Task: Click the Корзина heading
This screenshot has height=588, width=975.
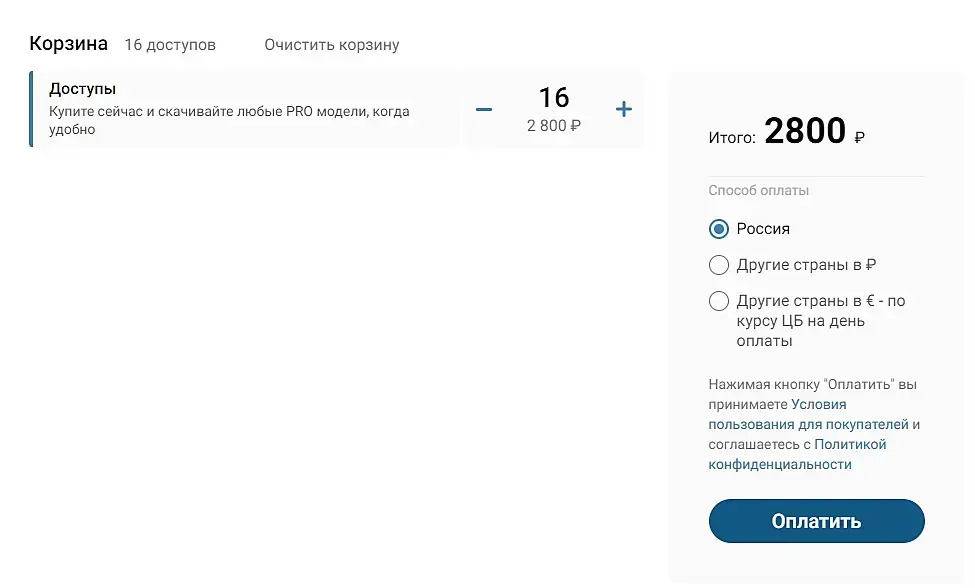Action: point(68,44)
